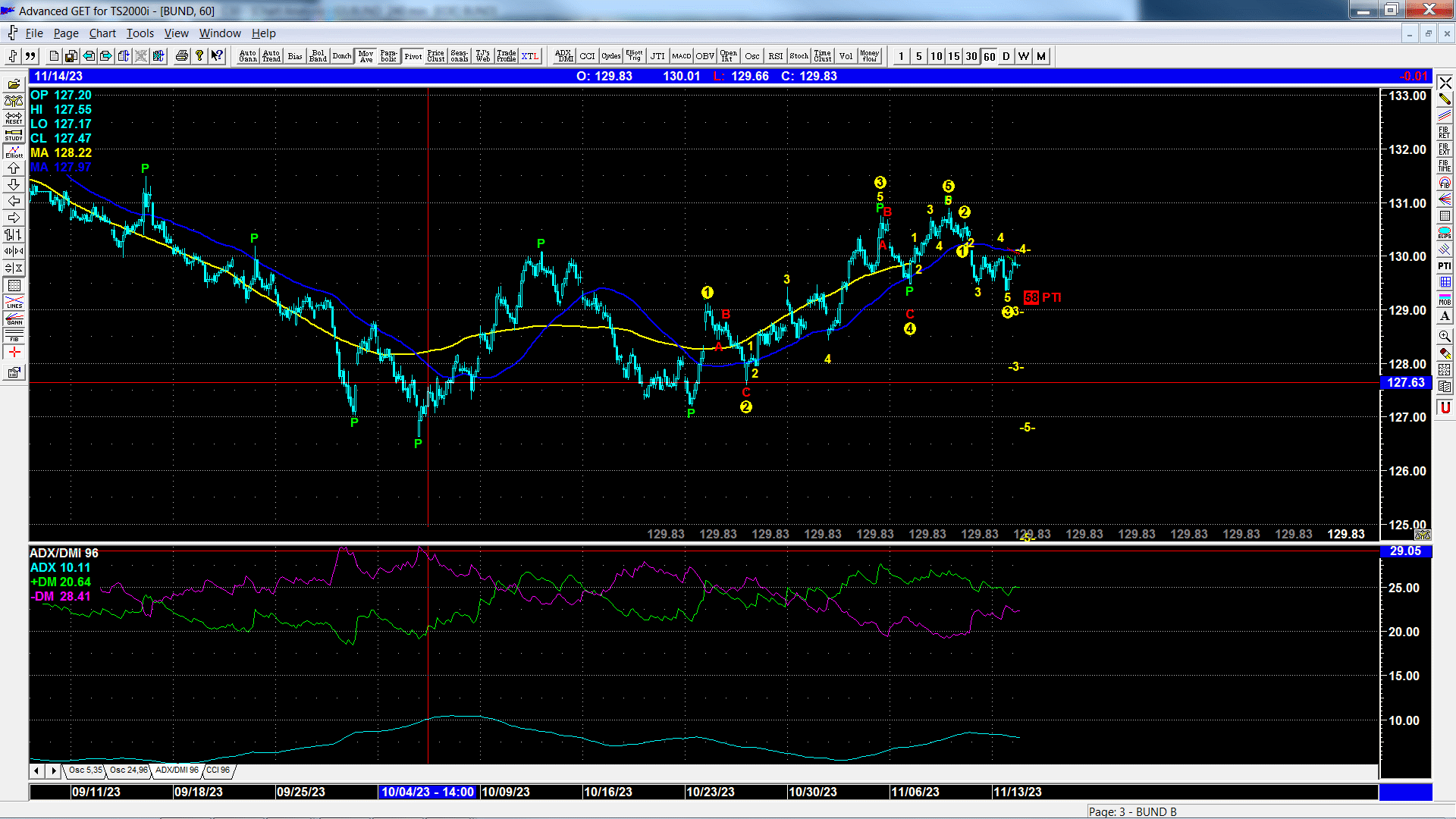Click the Elliott Trig indicator button

pyautogui.click(x=634, y=56)
